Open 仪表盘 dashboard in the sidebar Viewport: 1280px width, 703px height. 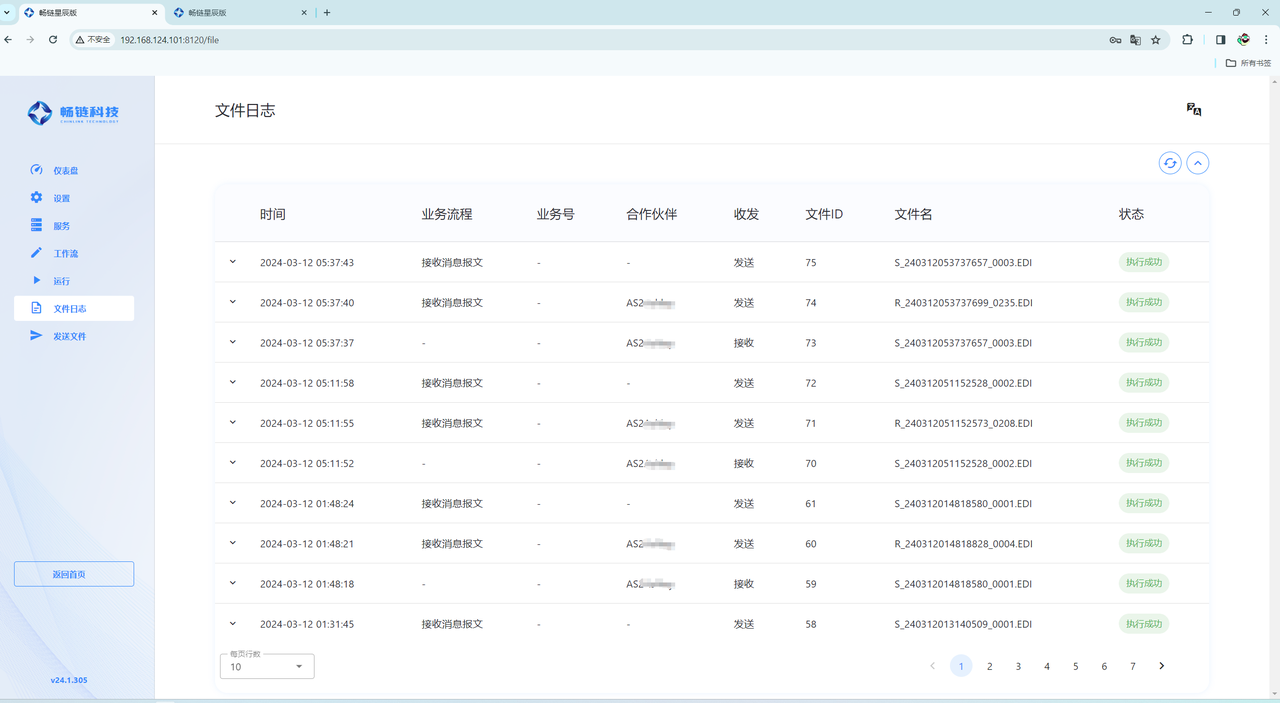pos(65,171)
